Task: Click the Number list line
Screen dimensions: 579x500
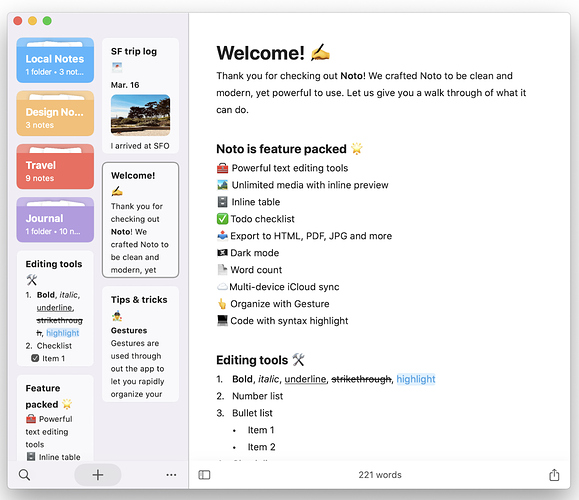Action: coord(257,396)
